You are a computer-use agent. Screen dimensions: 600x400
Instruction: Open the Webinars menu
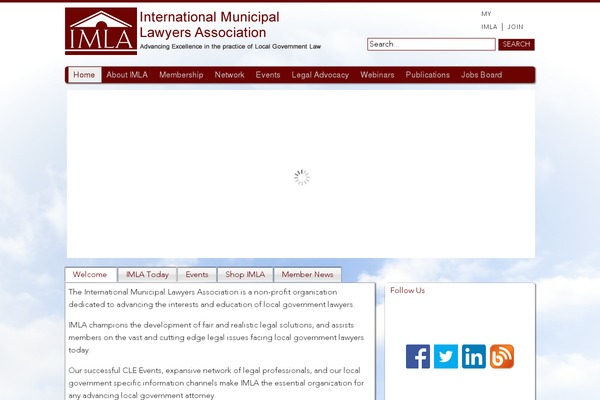(x=377, y=75)
